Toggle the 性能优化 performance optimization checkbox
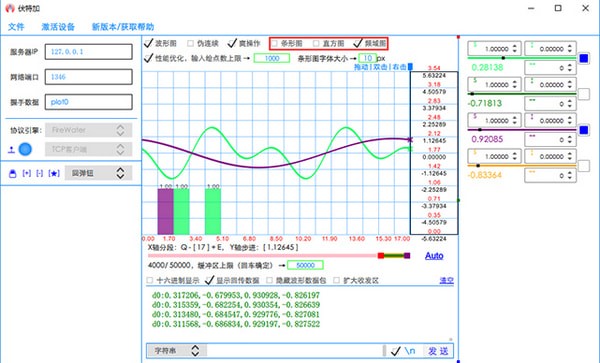Screen dimensions: 600x363 148,58
